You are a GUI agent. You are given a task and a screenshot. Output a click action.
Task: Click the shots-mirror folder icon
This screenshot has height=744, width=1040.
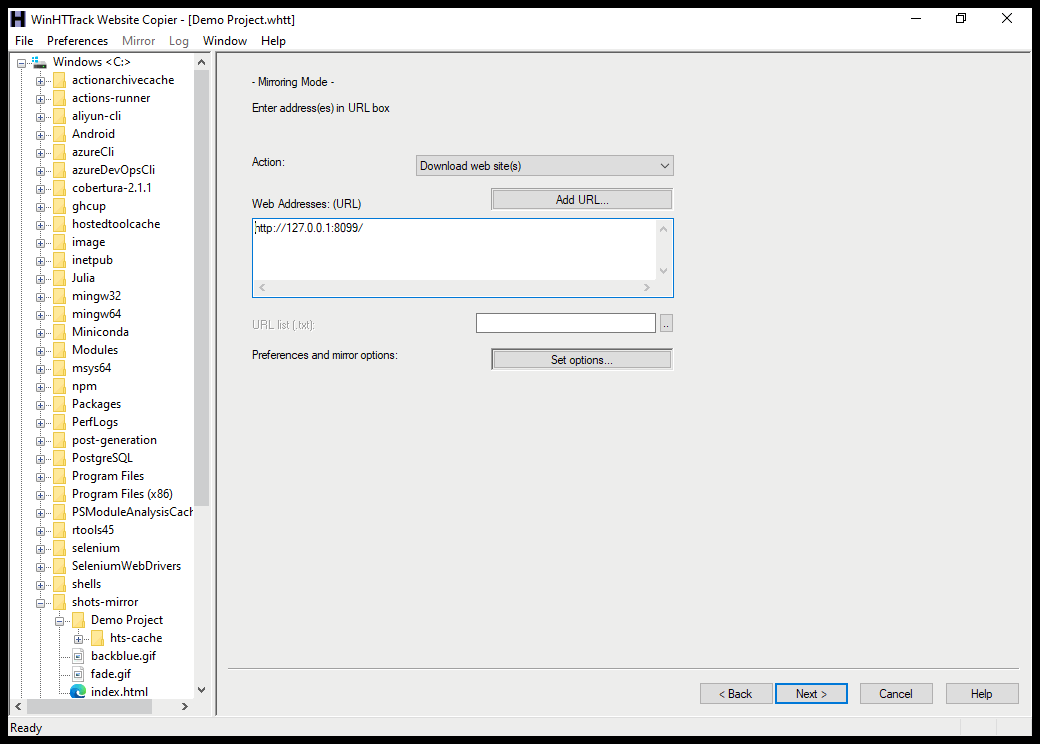[60, 602]
